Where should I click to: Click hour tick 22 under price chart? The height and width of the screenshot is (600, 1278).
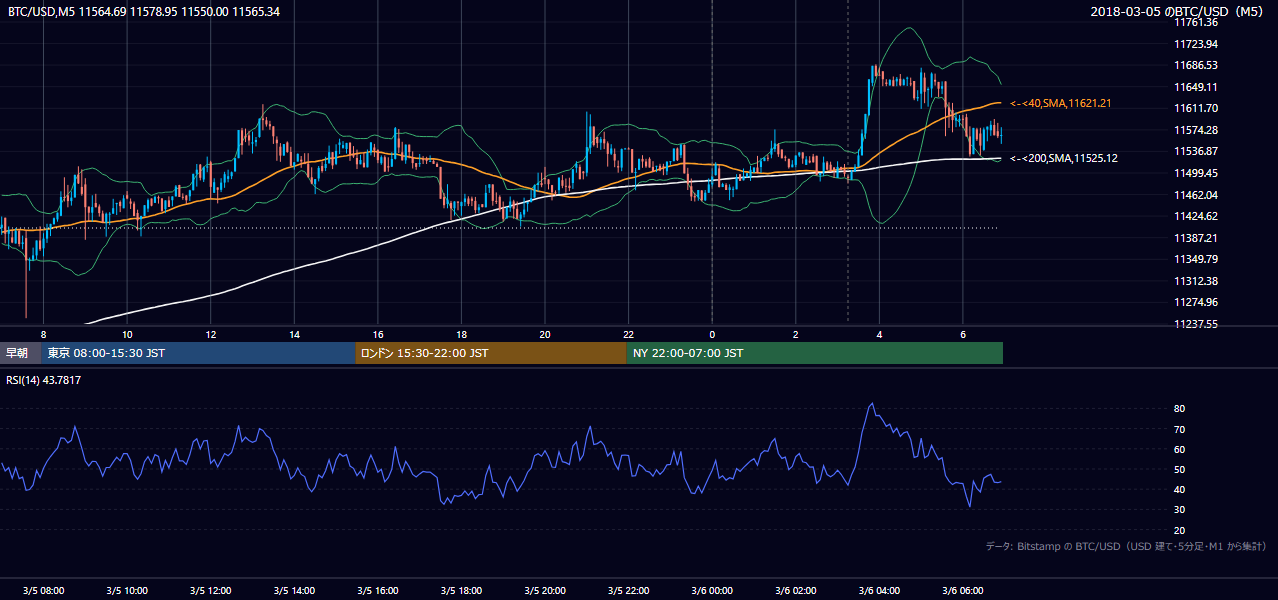(x=628, y=334)
